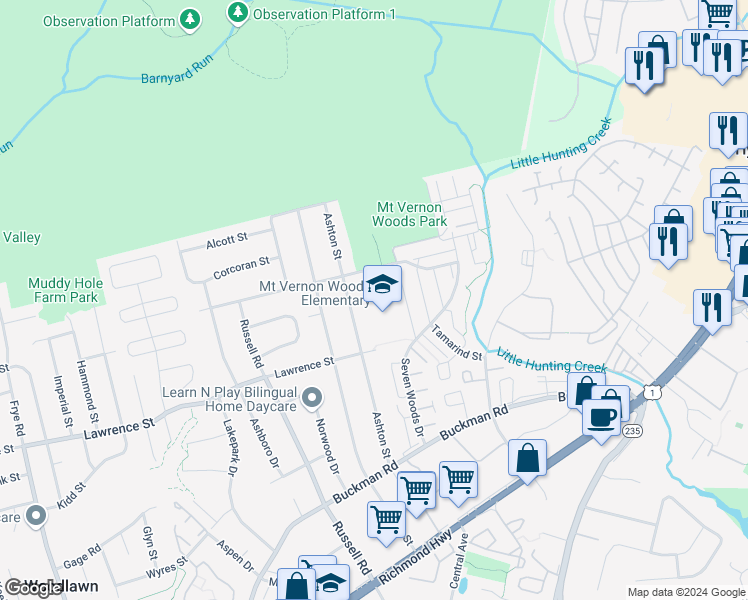The height and width of the screenshot is (600, 748).
Task: Click the Barnyard Run stream label
Action: point(177,70)
